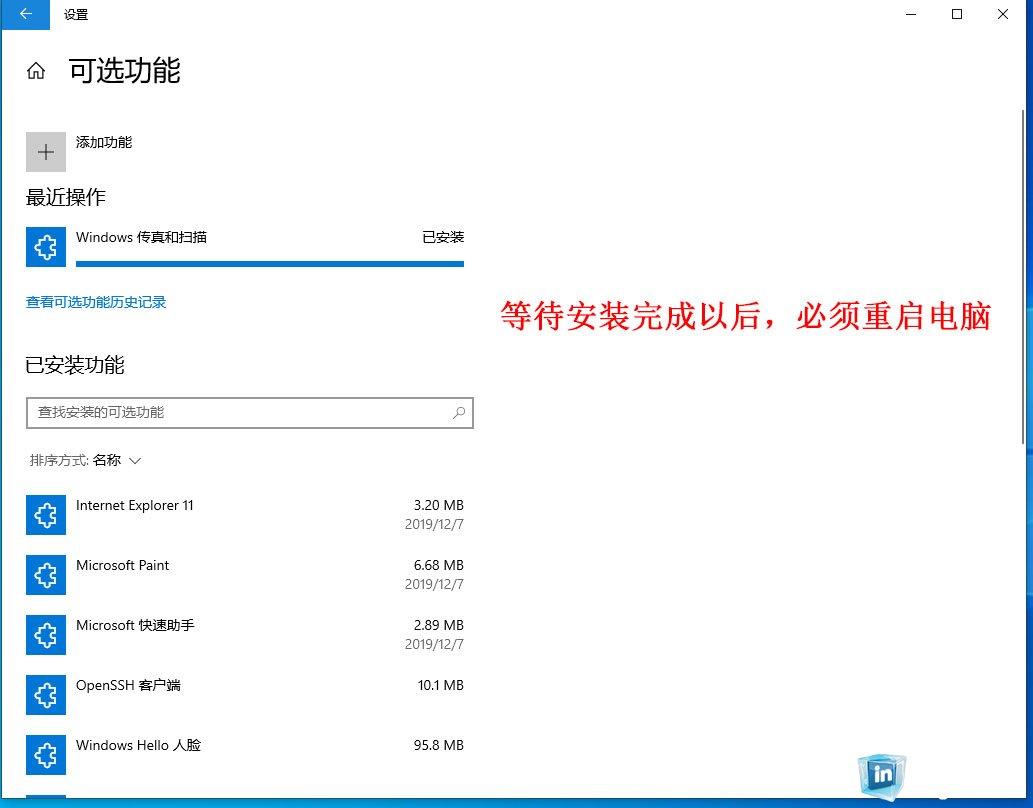Go back with the arrow button
The height and width of the screenshot is (808, 1033).
point(25,14)
